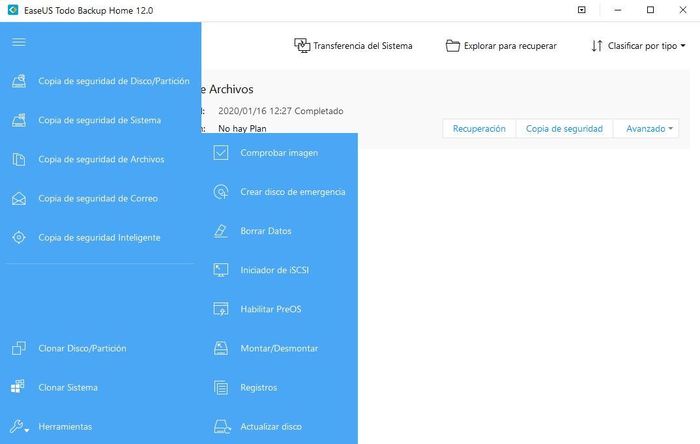The image size is (700, 444).
Task: Click the Registros log icon
Action: pos(221,387)
